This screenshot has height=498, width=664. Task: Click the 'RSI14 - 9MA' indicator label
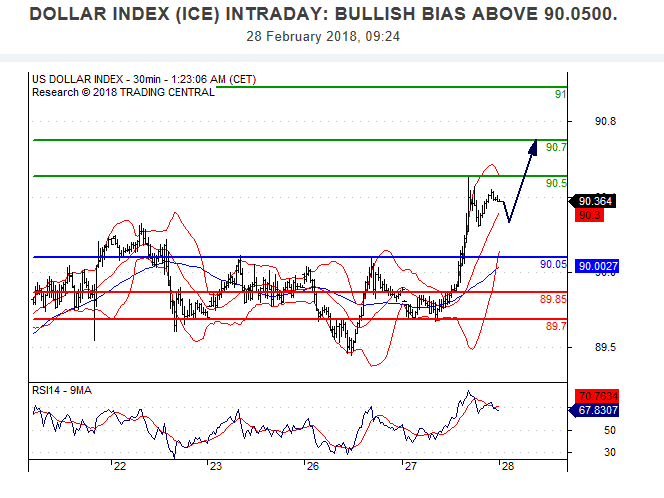[62, 390]
